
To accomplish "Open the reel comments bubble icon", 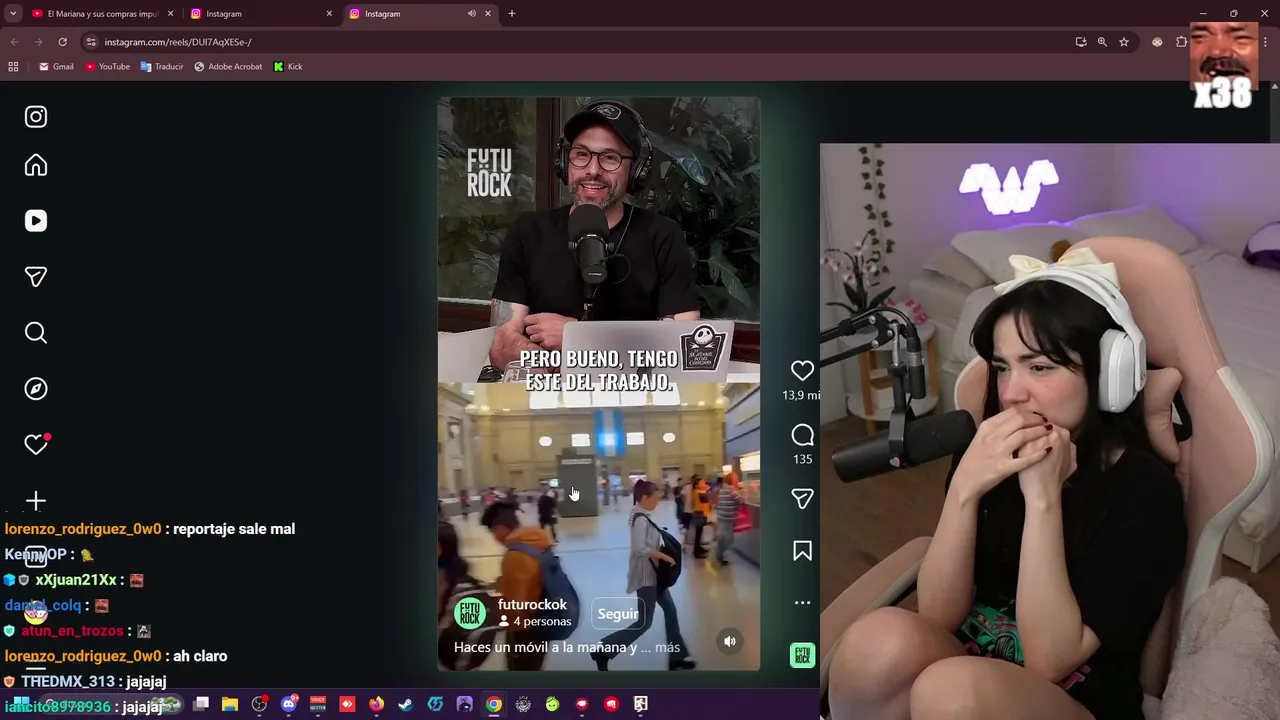I will point(802,435).
